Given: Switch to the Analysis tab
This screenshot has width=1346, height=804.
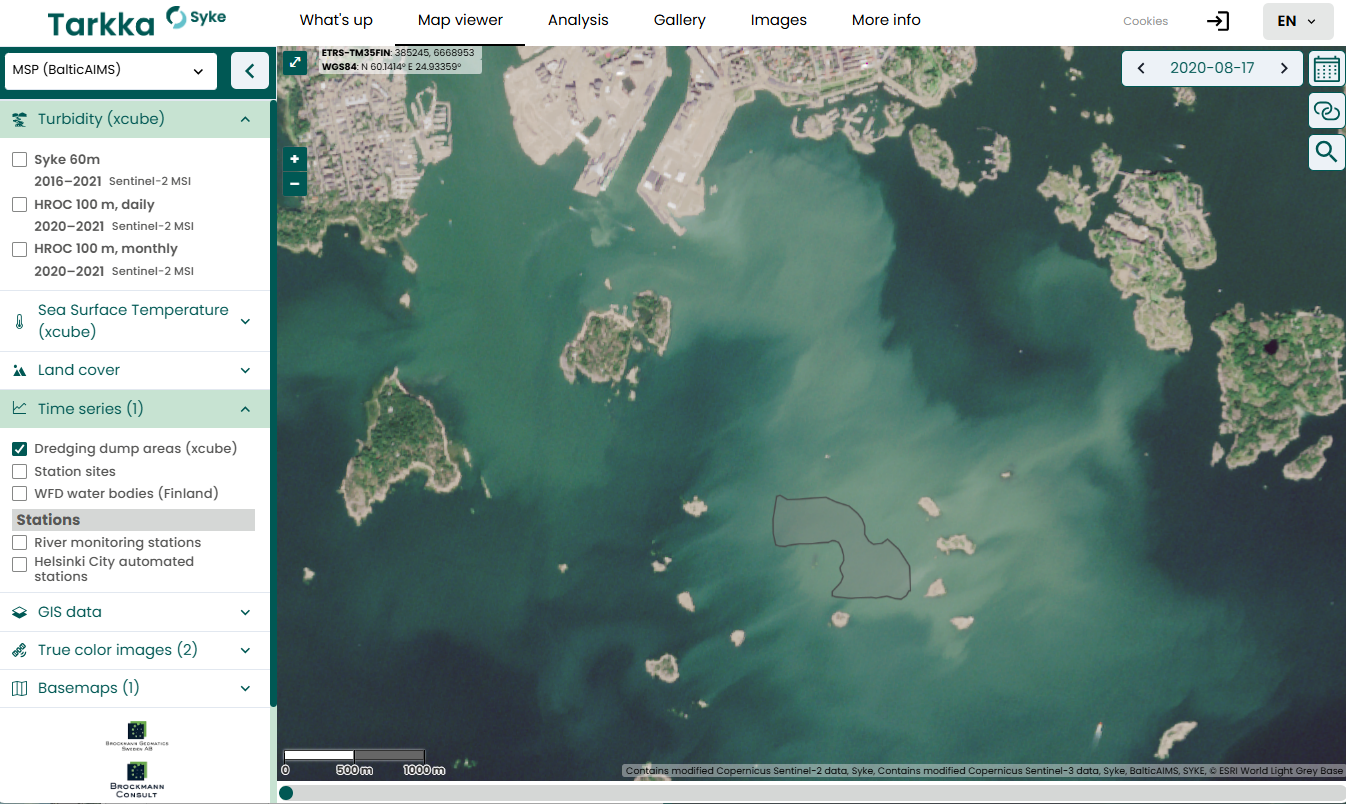Looking at the screenshot, I should (578, 20).
